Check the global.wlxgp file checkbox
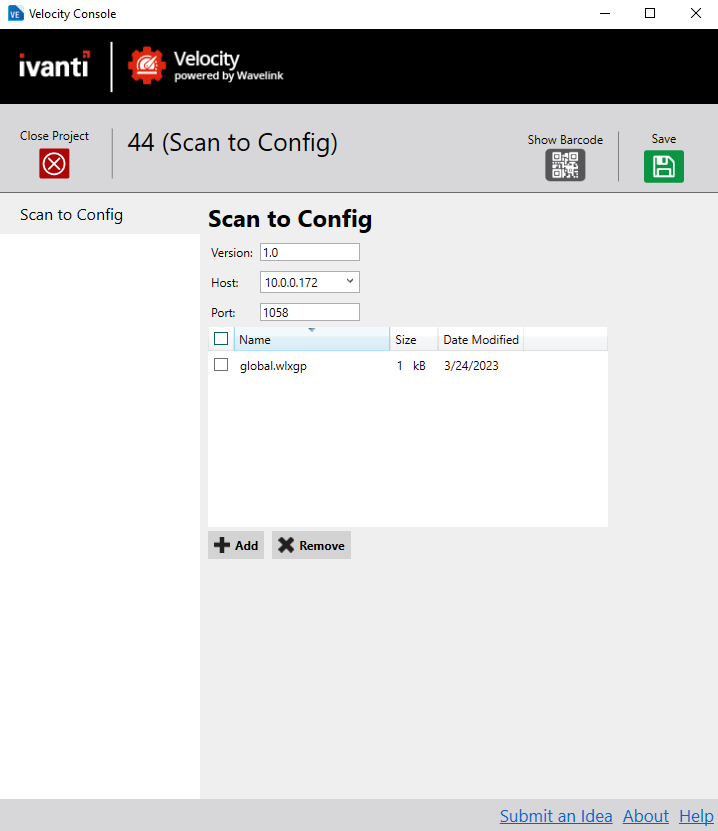This screenshot has width=718, height=831. pos(221,365)
